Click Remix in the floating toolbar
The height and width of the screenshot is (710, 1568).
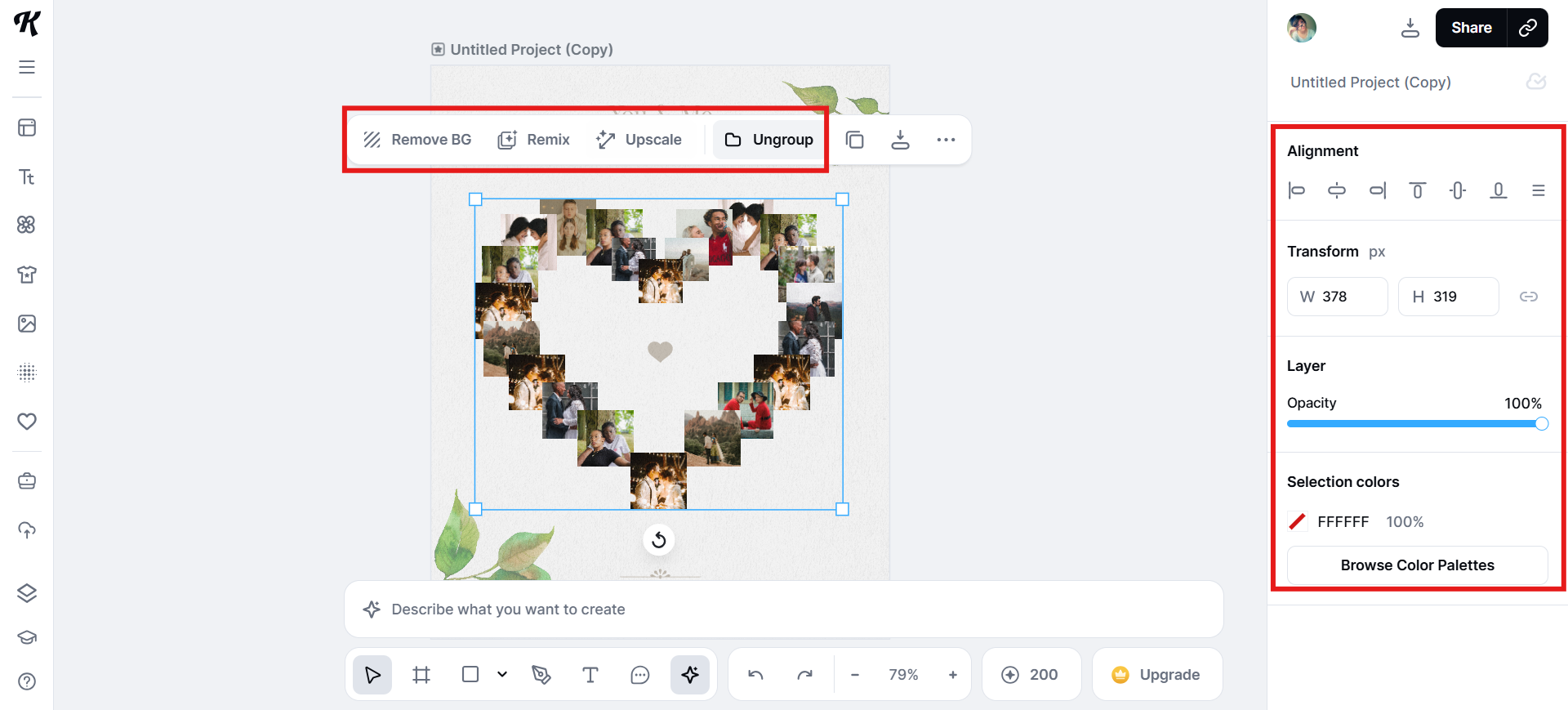tap(533, 140)
